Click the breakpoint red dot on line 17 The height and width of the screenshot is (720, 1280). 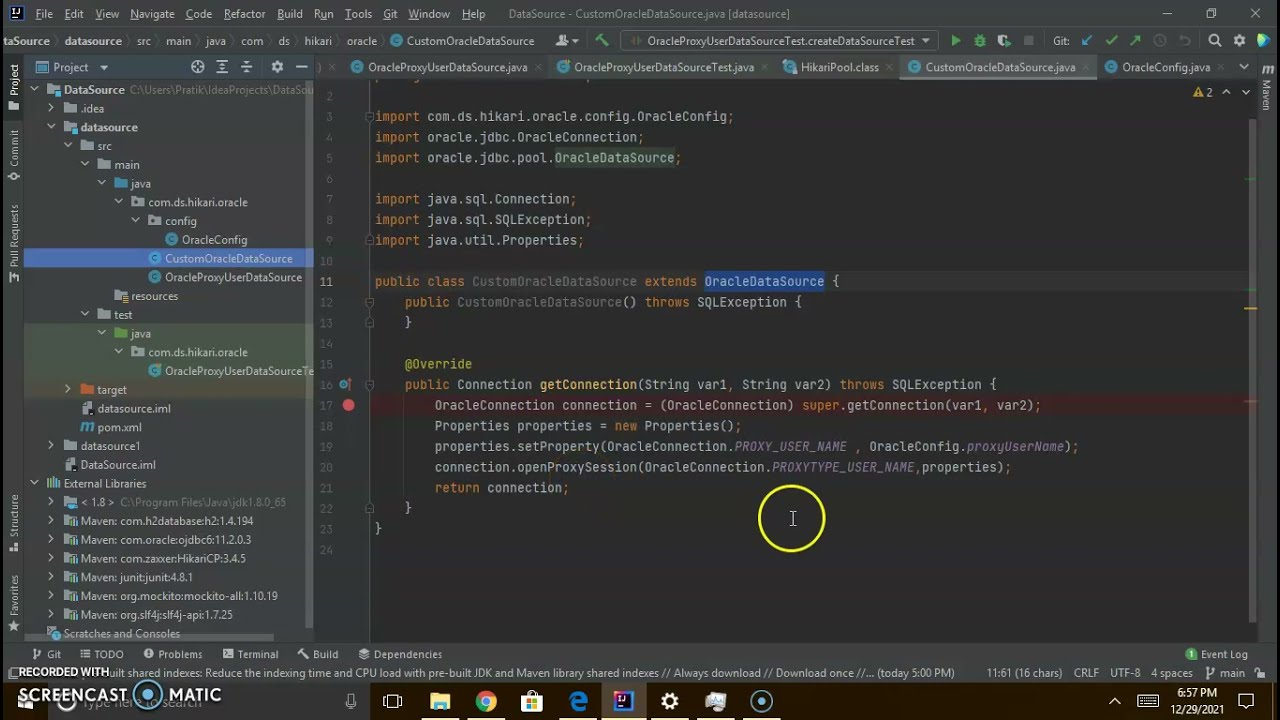(348, 405)
